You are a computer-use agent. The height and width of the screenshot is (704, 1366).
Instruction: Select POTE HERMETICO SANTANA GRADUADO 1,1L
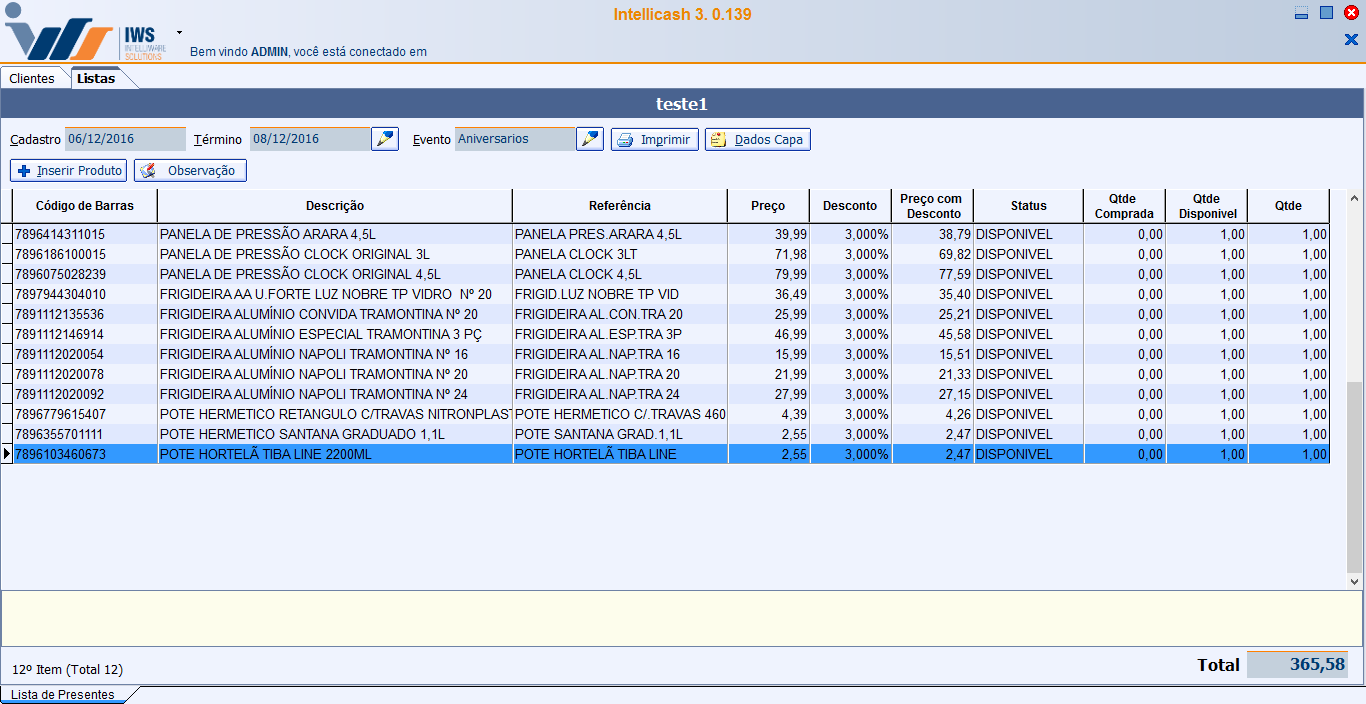[670, 434]
